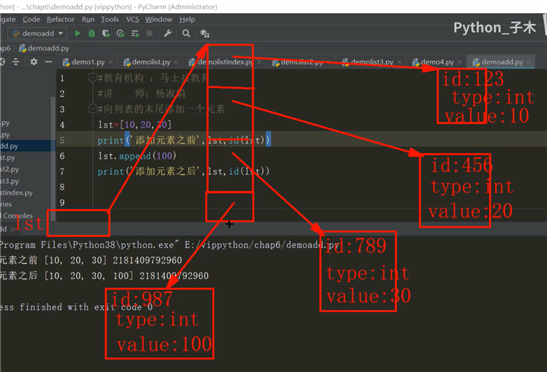Click the project panel vertical scrollbar
Screen dimensions: 547x372
coord(53,159)
